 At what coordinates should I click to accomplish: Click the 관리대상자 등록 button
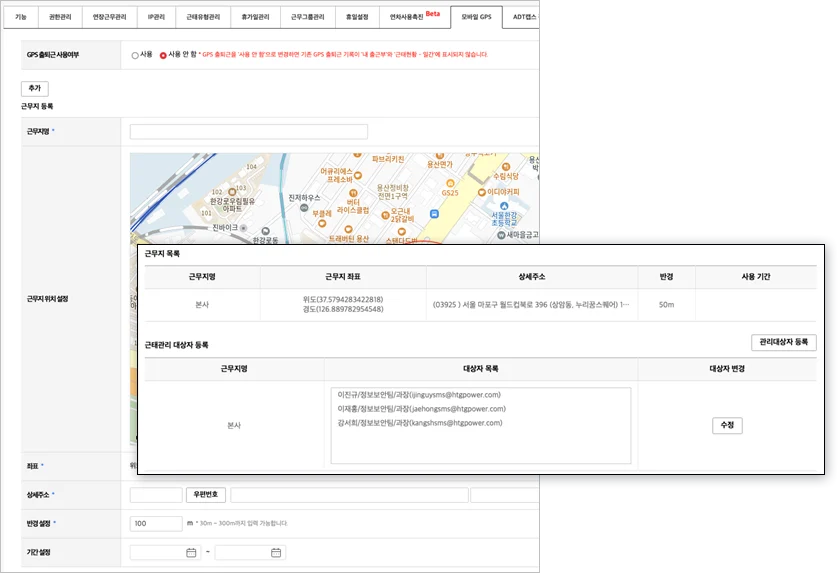[783, 343]
